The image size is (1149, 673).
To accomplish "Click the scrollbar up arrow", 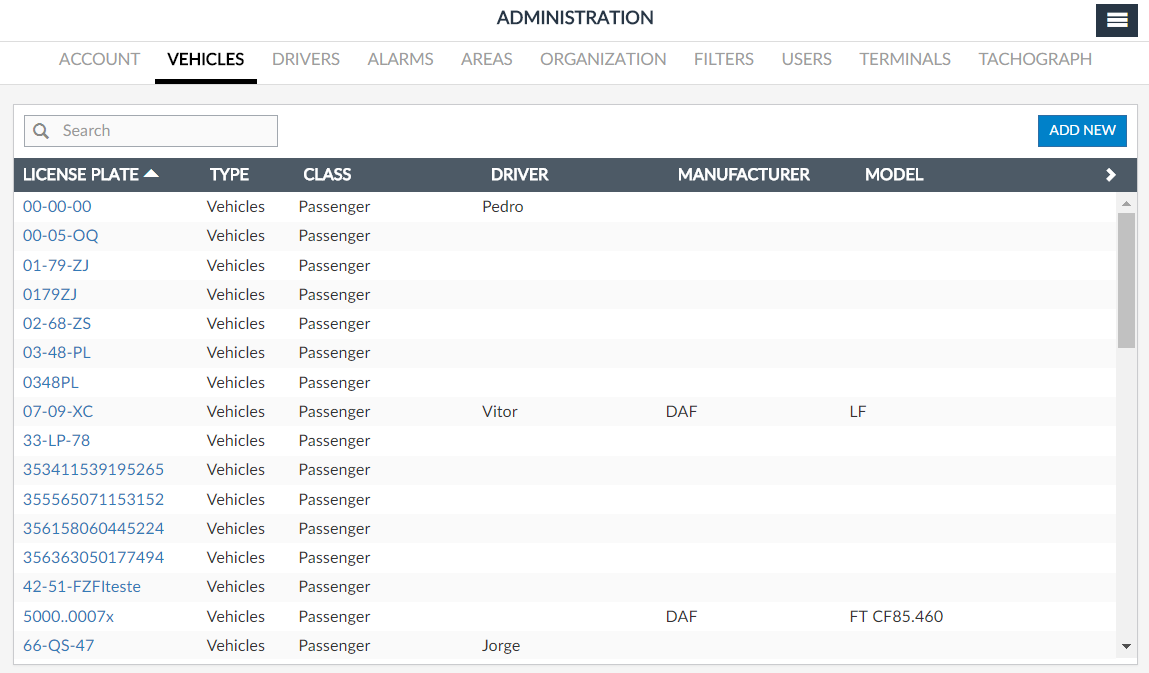I will [x=1127, y=204].
